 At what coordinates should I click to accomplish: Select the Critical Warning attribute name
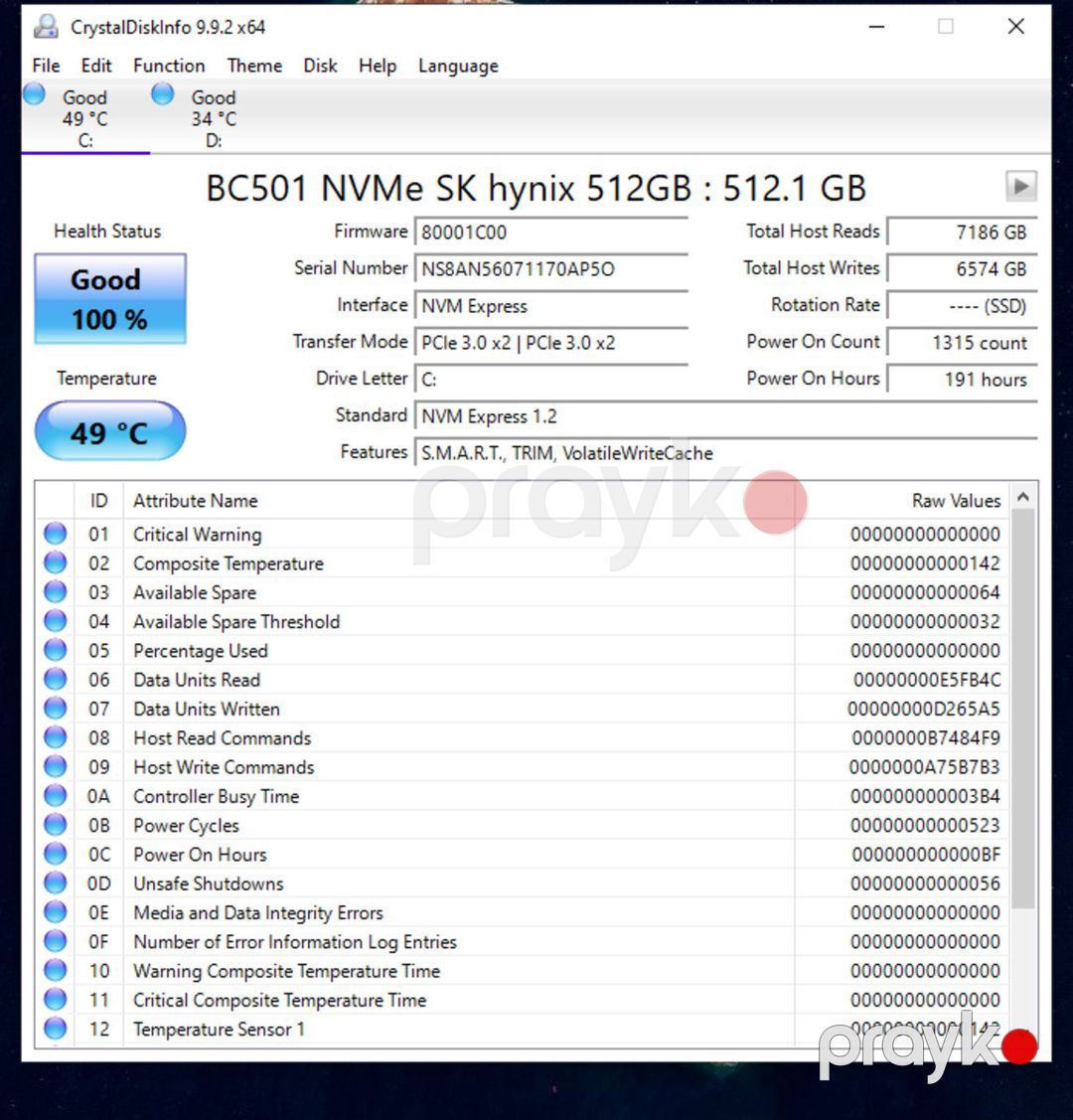198,535
